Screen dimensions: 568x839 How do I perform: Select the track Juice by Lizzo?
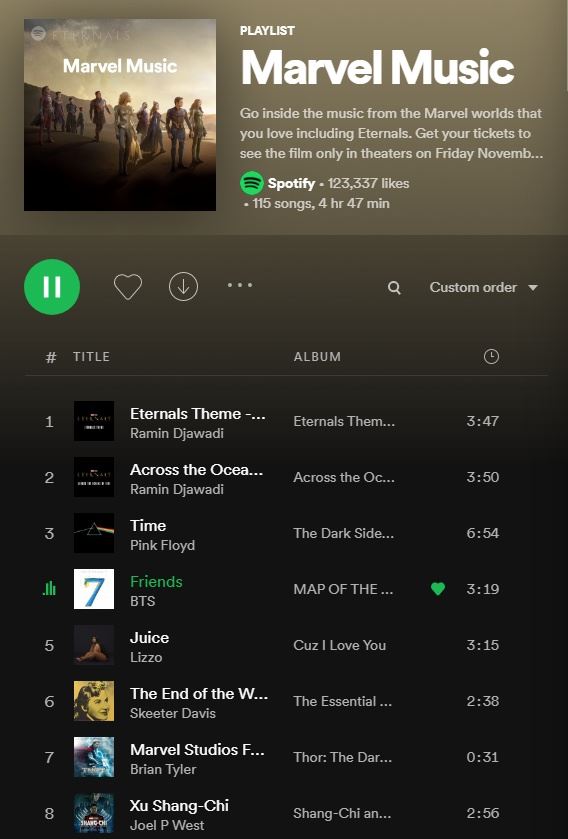[149, 637]
